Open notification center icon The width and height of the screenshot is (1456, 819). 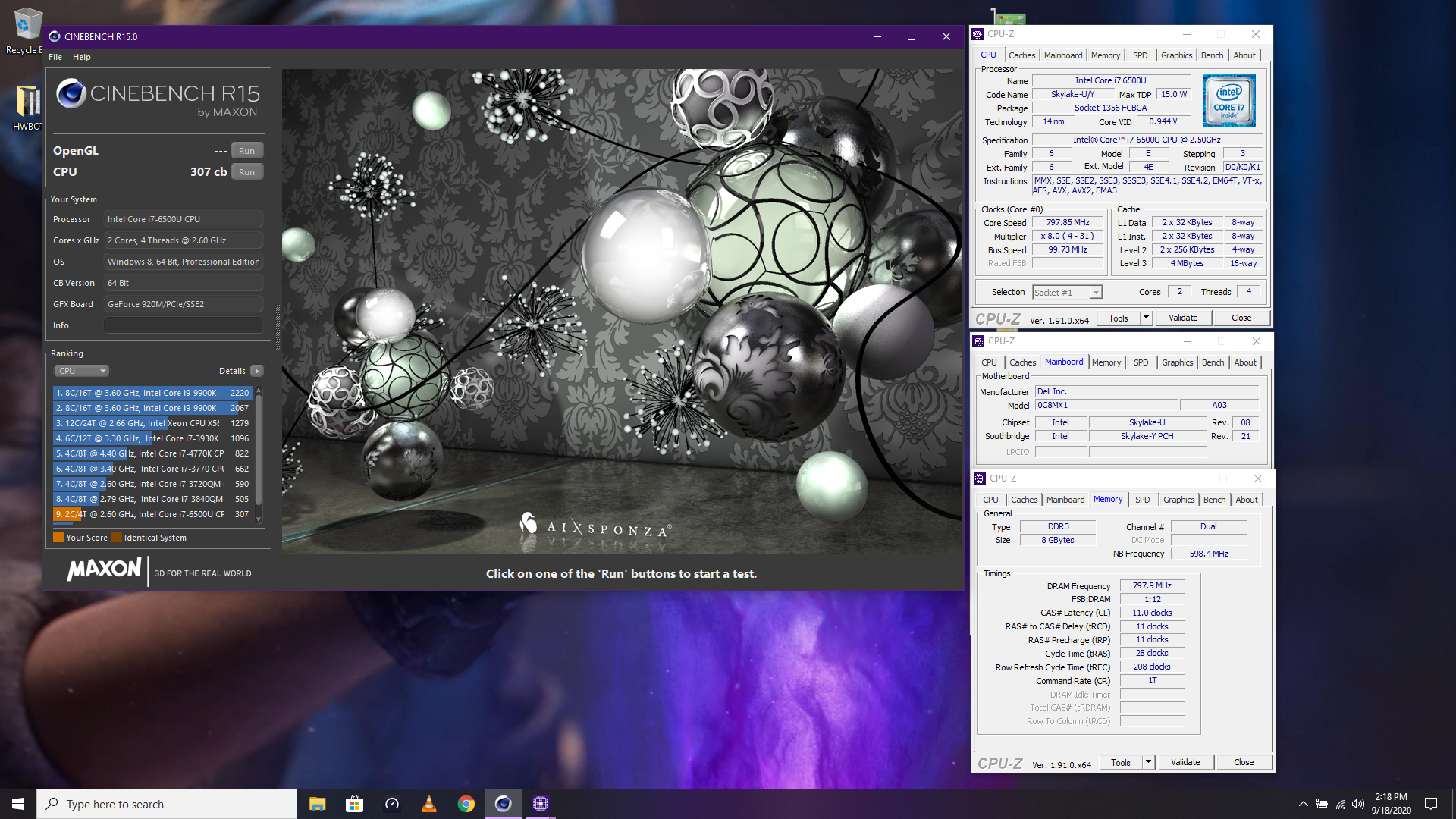[1431, 804]
